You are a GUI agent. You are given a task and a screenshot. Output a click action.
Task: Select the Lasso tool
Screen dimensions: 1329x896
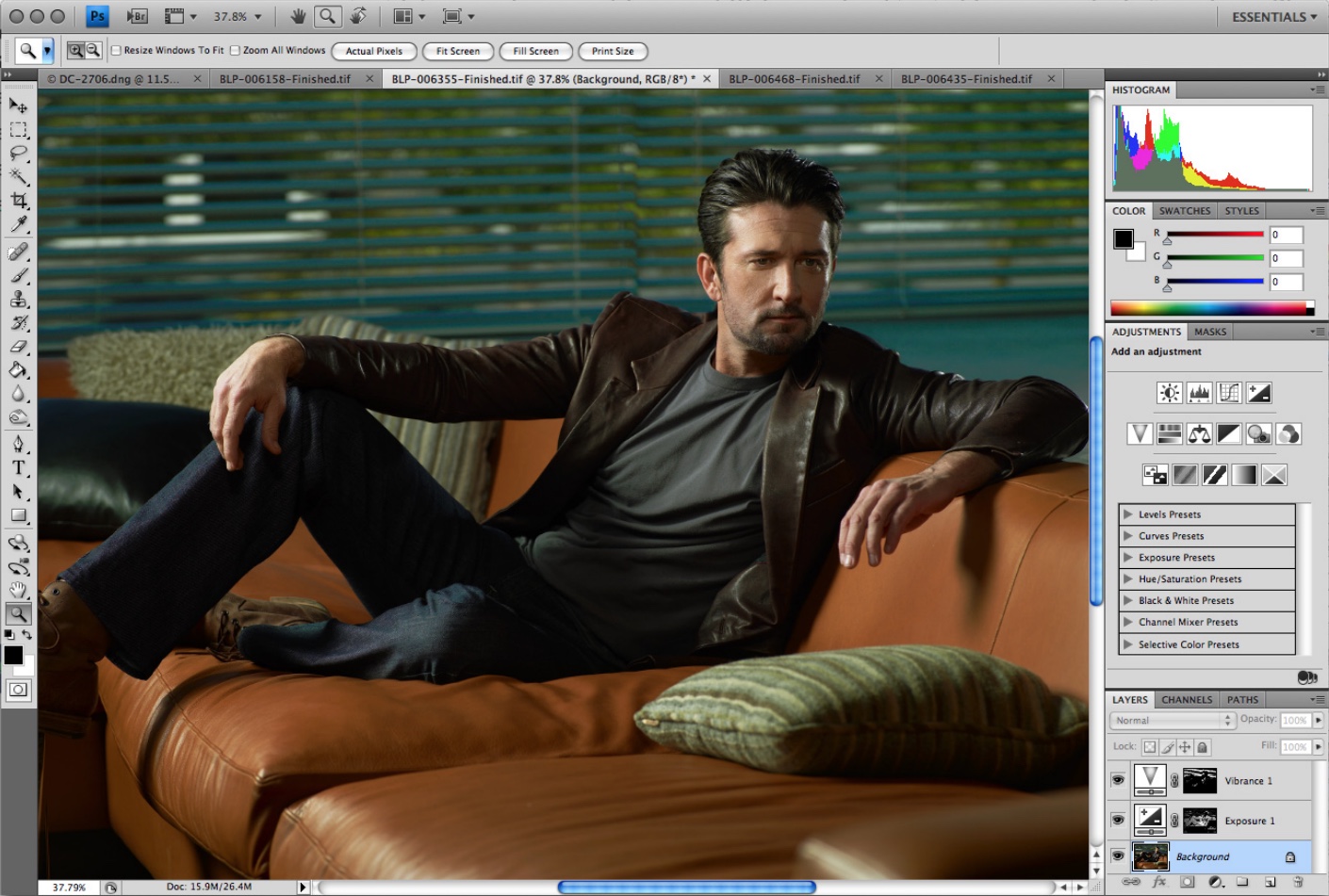point(19,153)
